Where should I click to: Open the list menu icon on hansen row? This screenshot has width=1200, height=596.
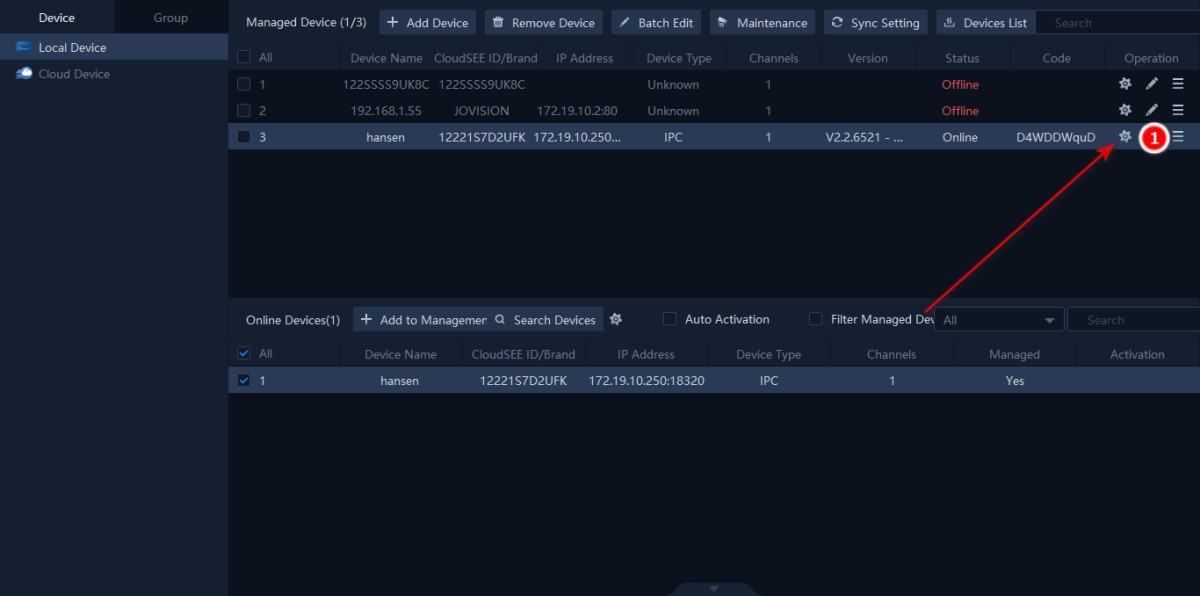tap(1178, 137)
